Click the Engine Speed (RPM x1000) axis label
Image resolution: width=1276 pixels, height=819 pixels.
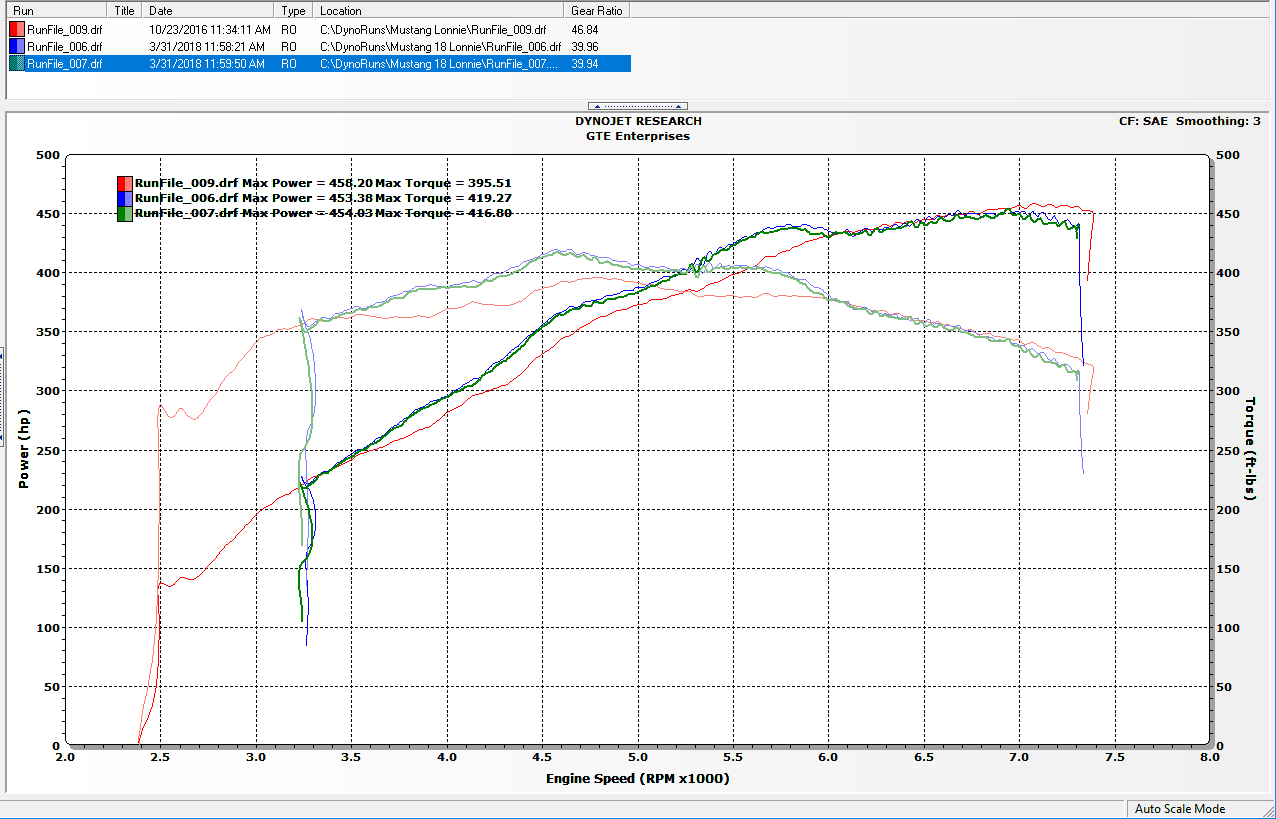(638, 778)
